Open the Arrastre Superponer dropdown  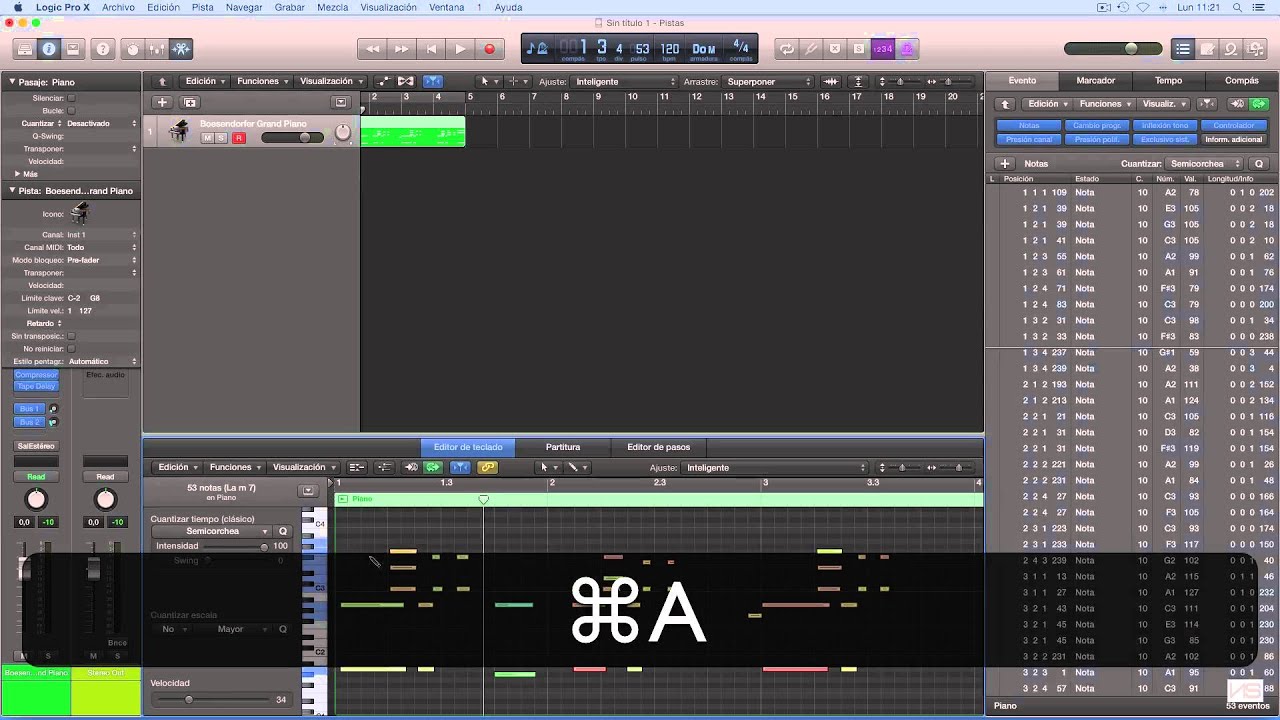pos(770,81)
